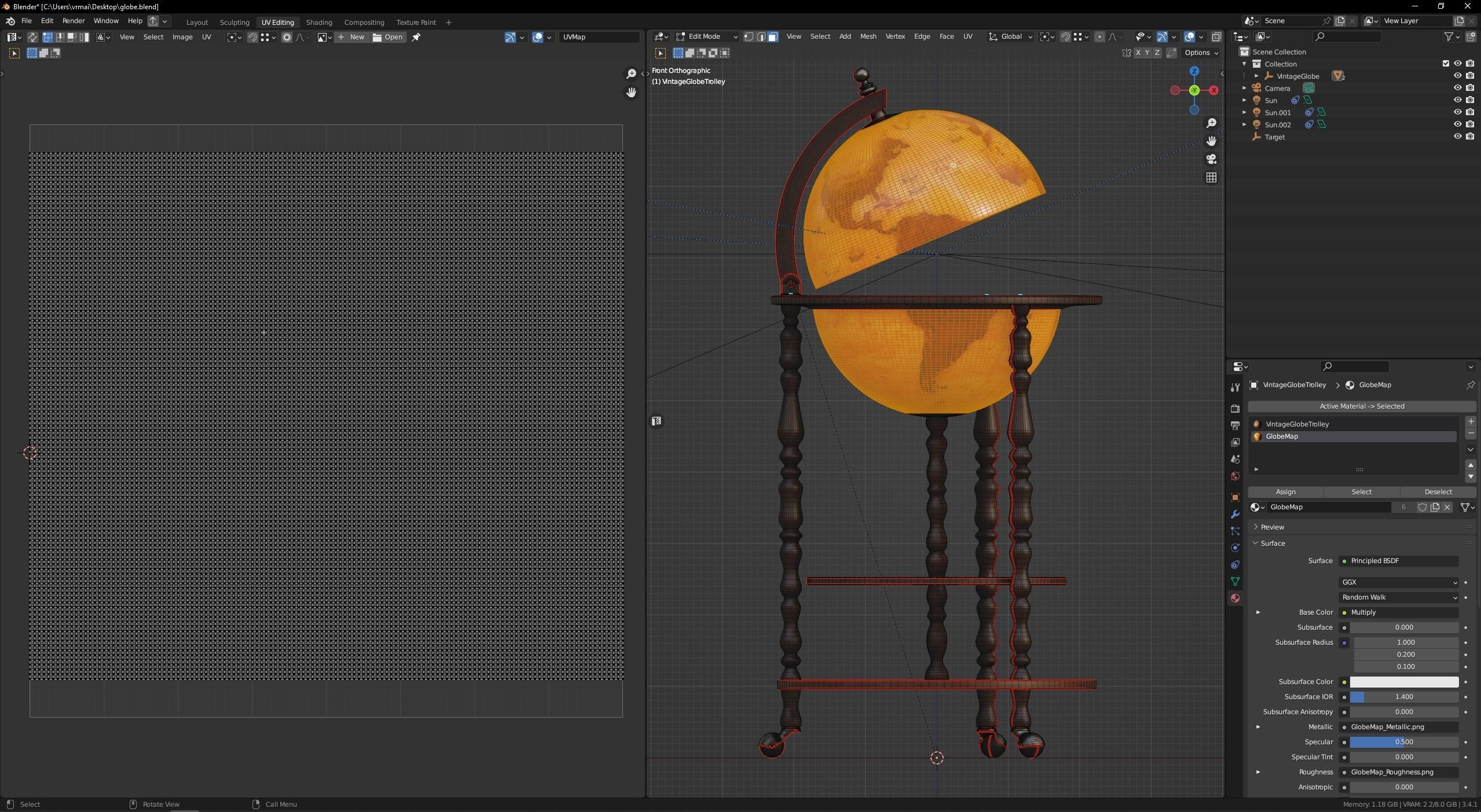Open the Render menu

point(74,21)
